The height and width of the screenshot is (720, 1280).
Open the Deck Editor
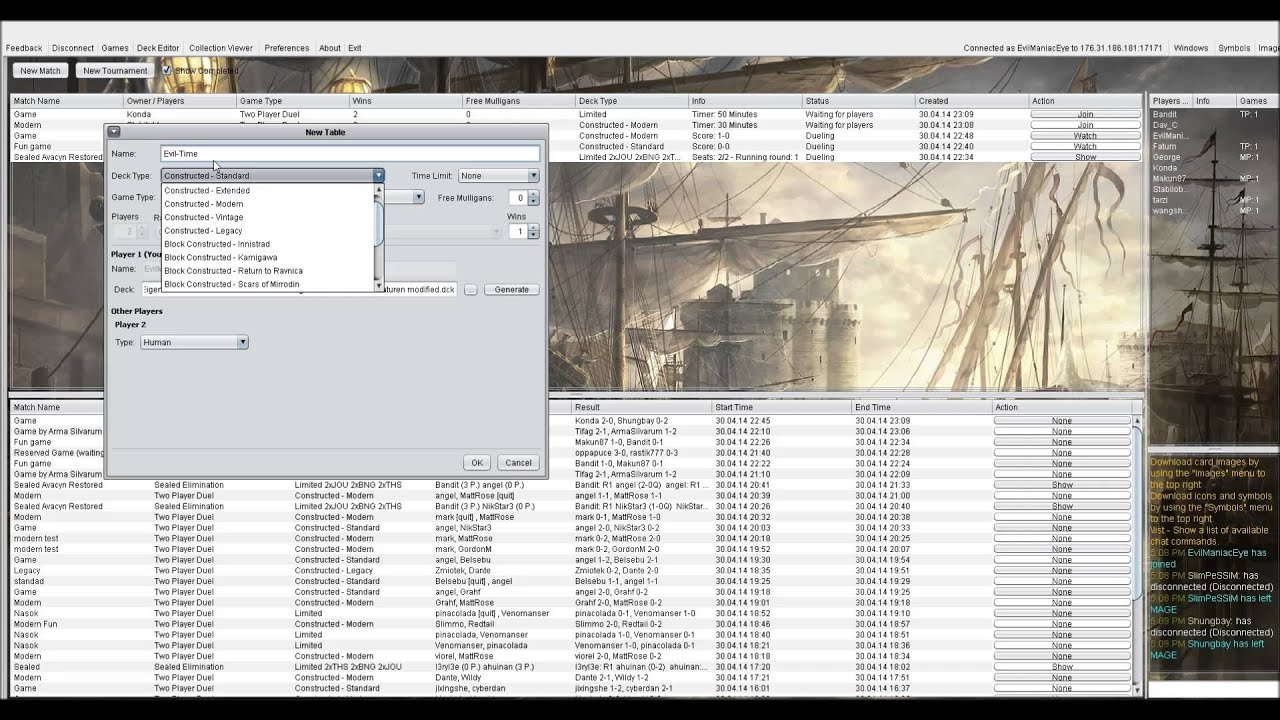coord(158,48)
